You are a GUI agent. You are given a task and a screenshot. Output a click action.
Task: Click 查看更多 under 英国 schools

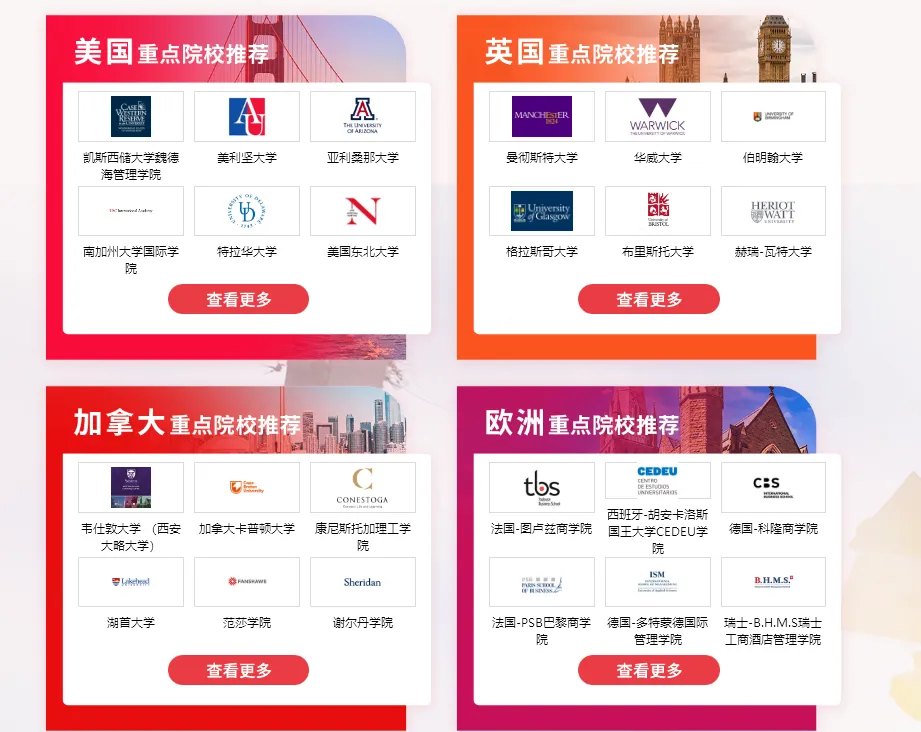point(648,299)
